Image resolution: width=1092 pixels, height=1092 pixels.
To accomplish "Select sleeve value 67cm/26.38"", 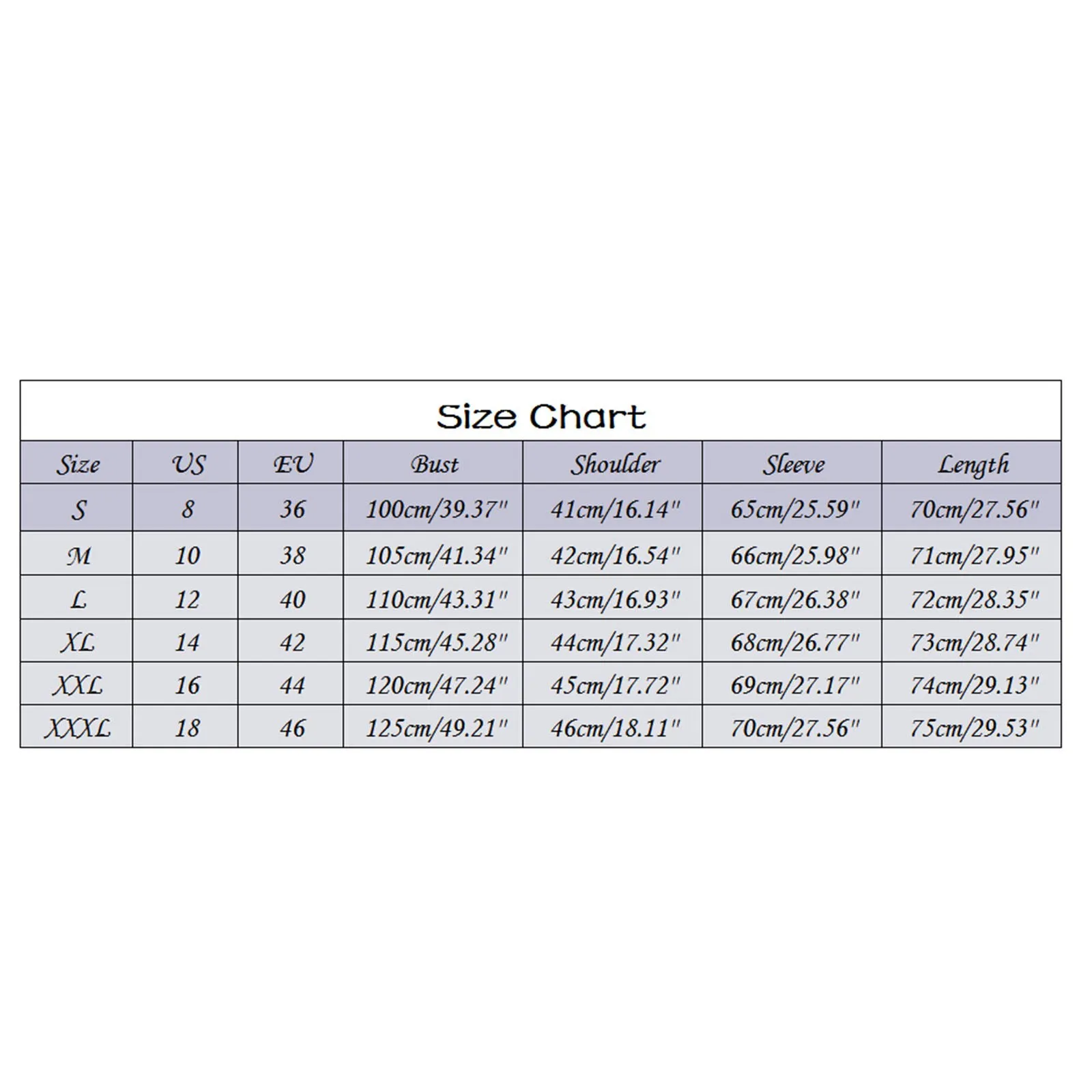I will (795, 599).
